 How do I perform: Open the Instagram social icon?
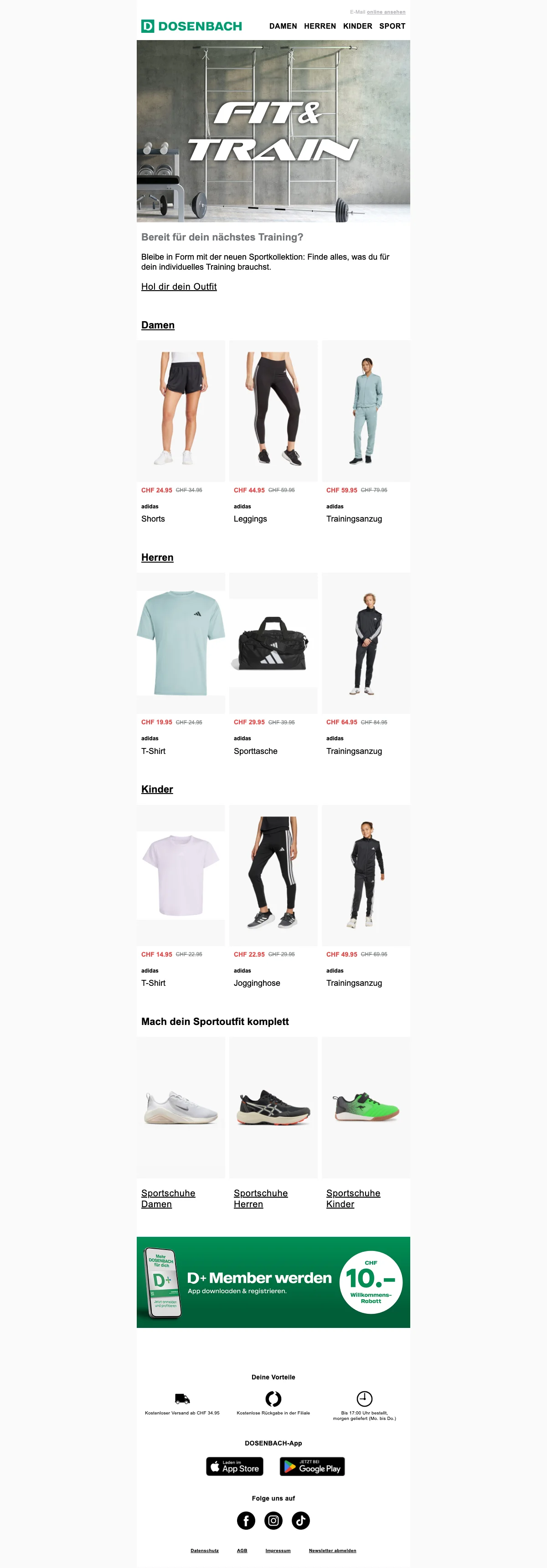273,1521
